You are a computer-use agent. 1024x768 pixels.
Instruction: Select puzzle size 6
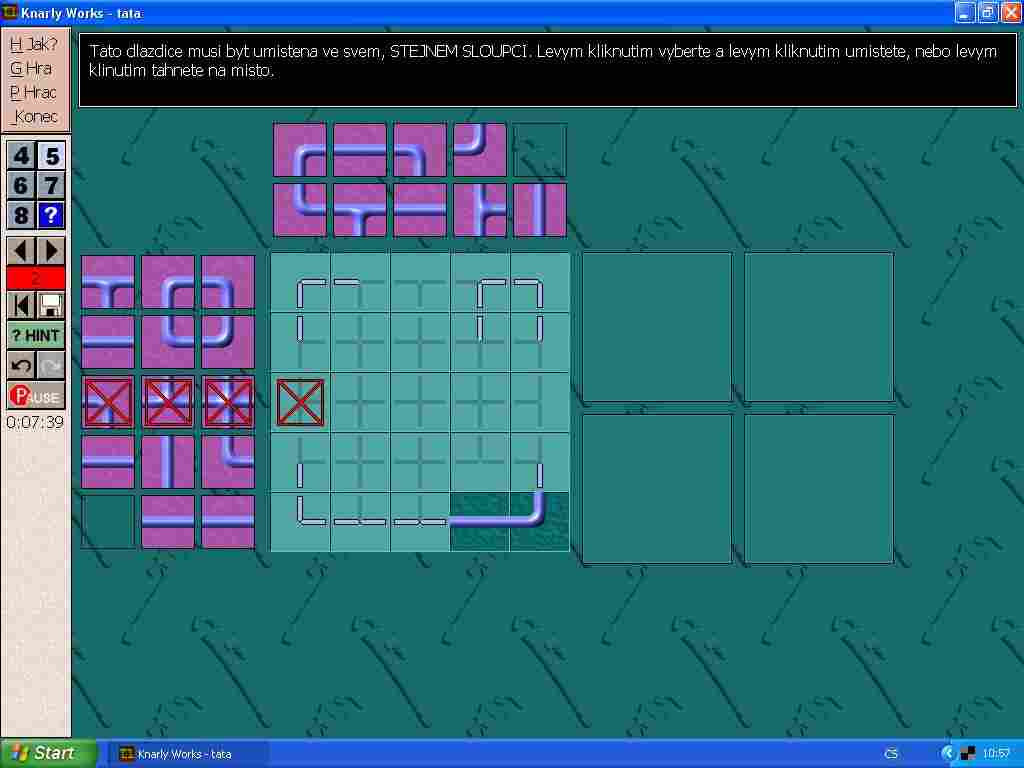pyautogui.click(x=21, y=185)
